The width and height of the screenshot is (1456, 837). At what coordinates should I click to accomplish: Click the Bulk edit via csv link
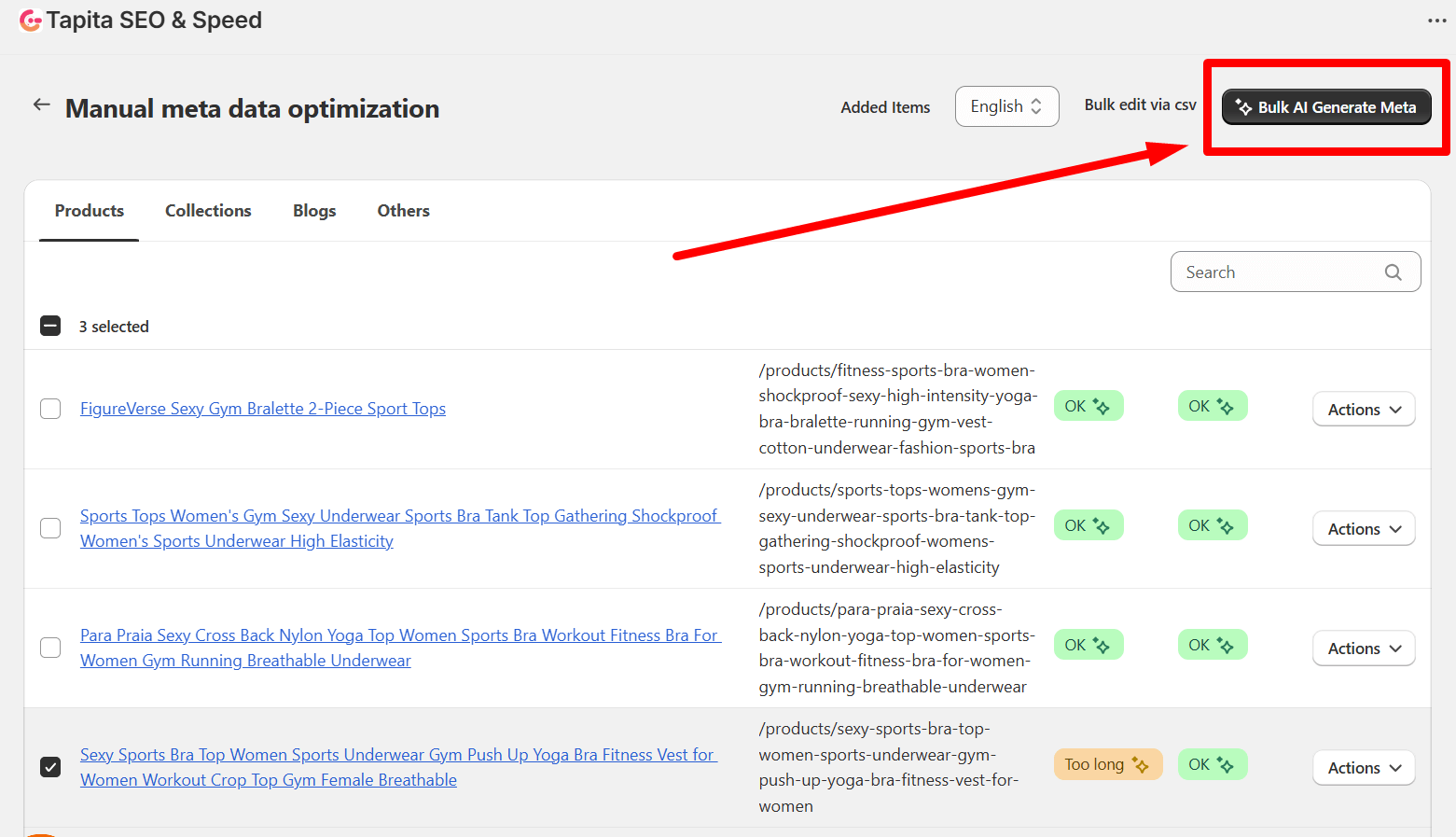[1140, 105]
